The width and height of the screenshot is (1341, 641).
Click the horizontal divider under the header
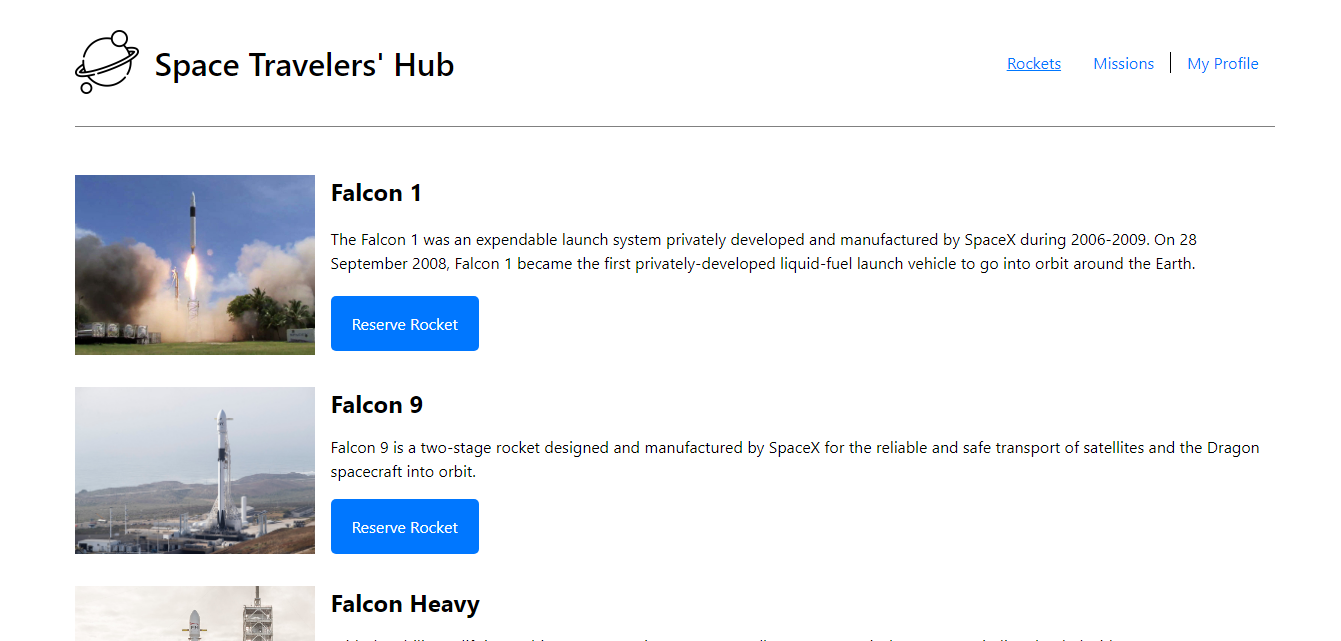click(x=675, y=126)
